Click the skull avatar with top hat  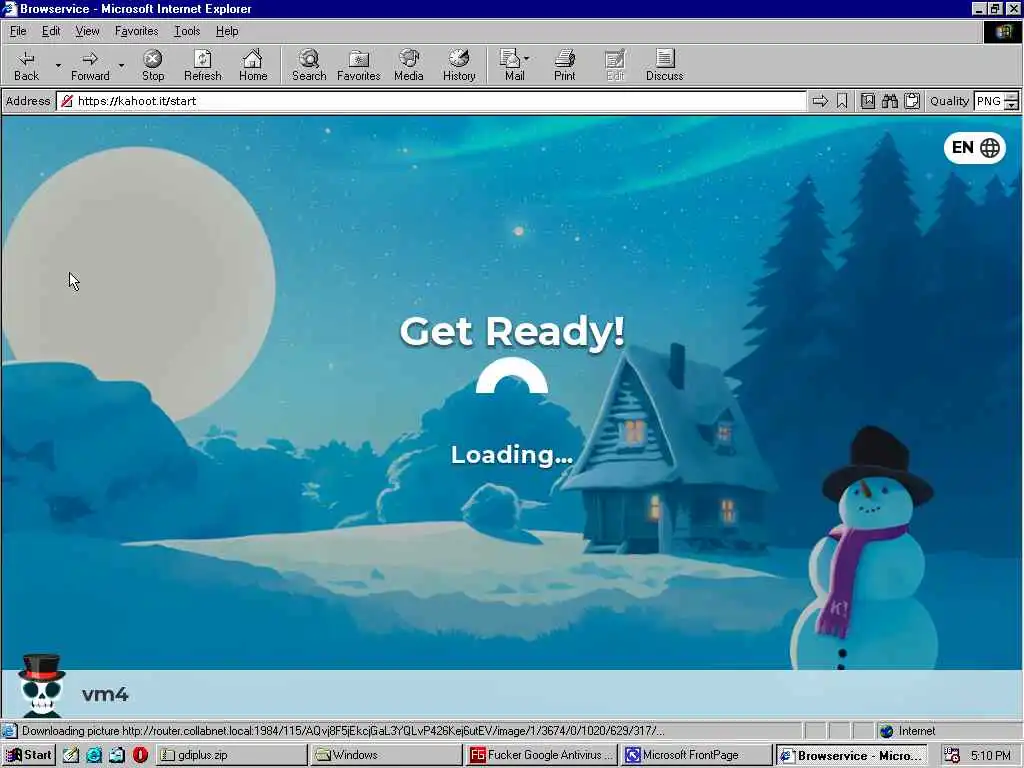coord(41,686)
